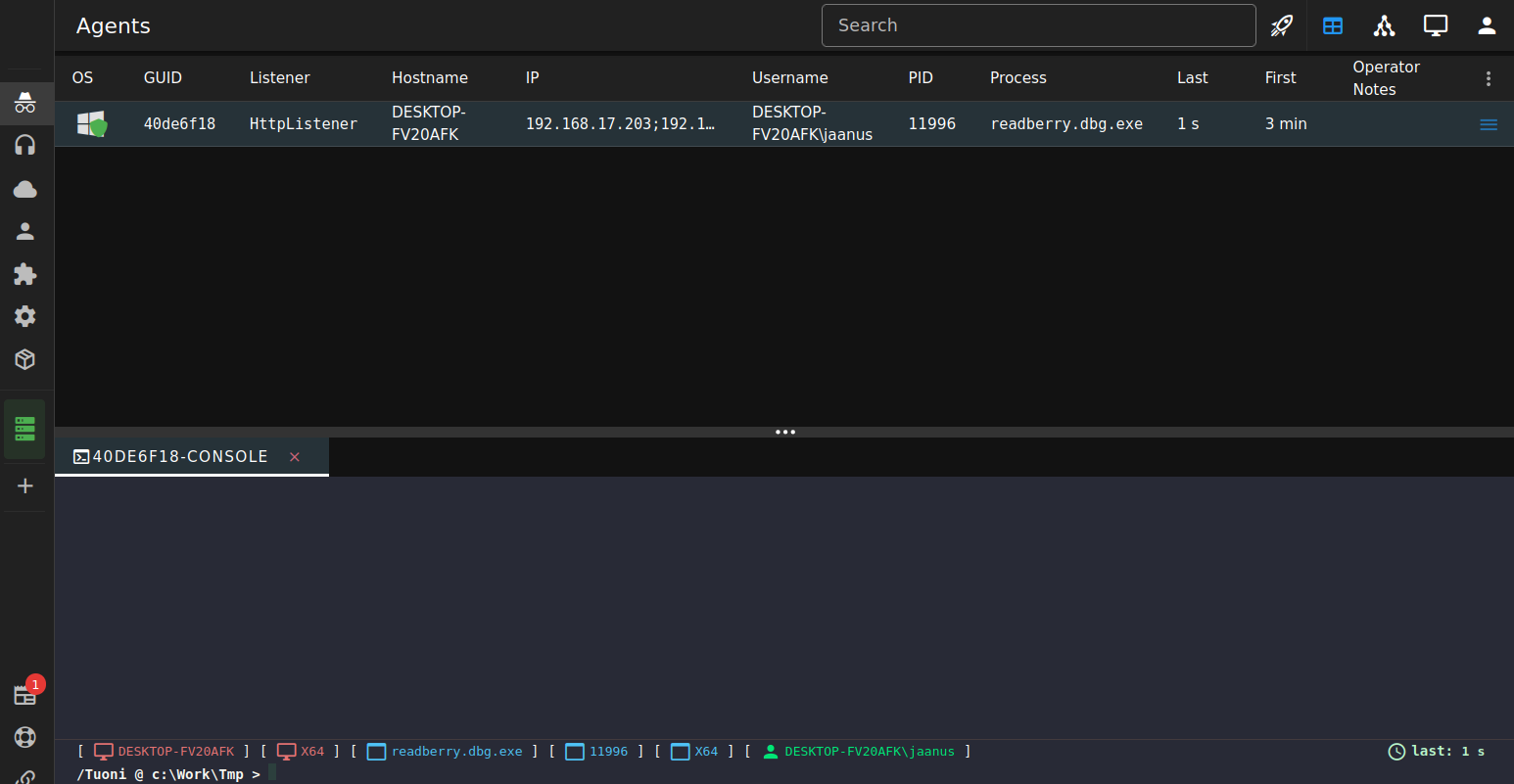Sort by the Username column header
This screenshot has height=784, width=1514.
tap(790, 78)
